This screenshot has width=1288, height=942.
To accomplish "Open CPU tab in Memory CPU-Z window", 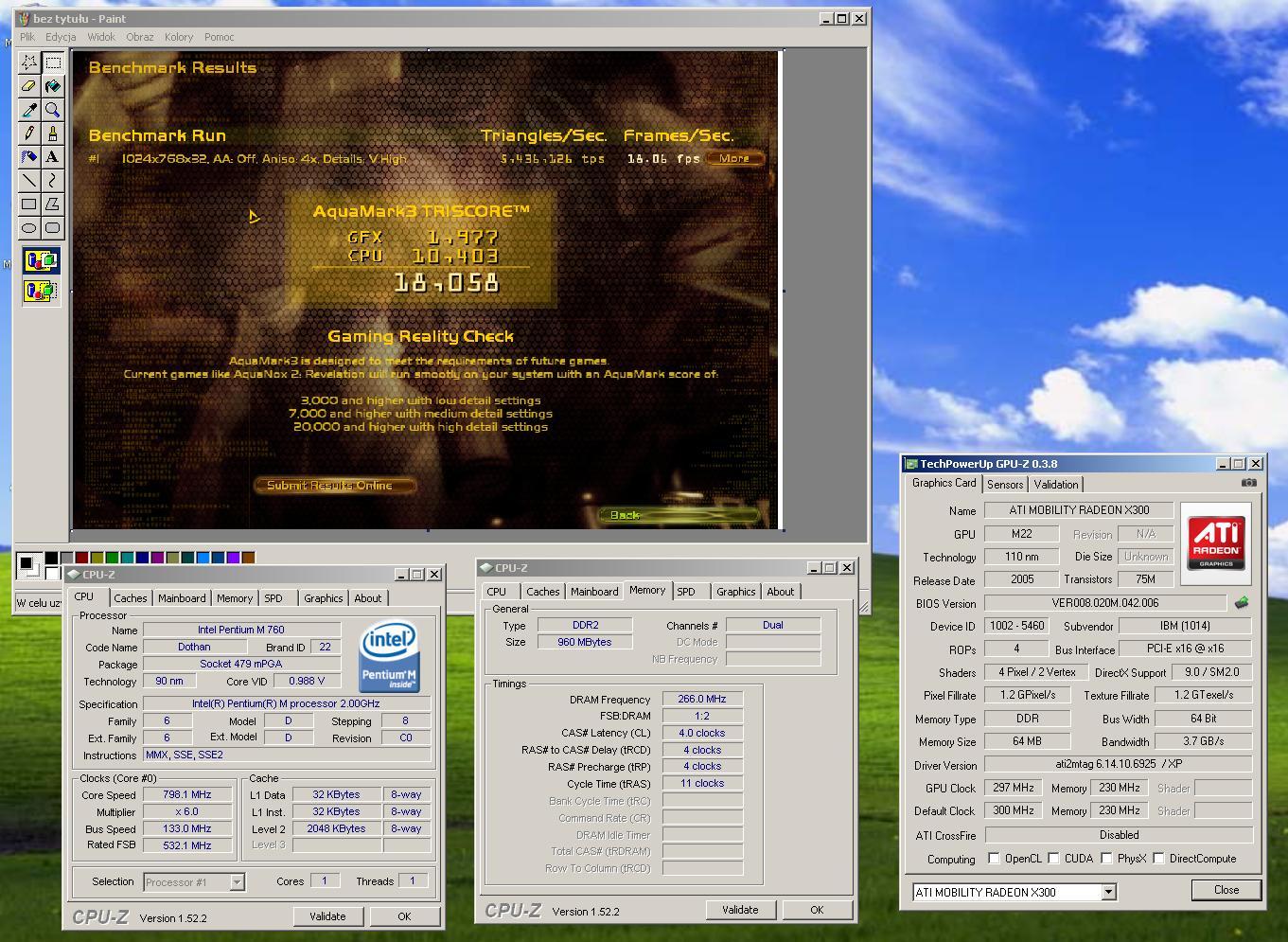I will [x=497, y=592].
